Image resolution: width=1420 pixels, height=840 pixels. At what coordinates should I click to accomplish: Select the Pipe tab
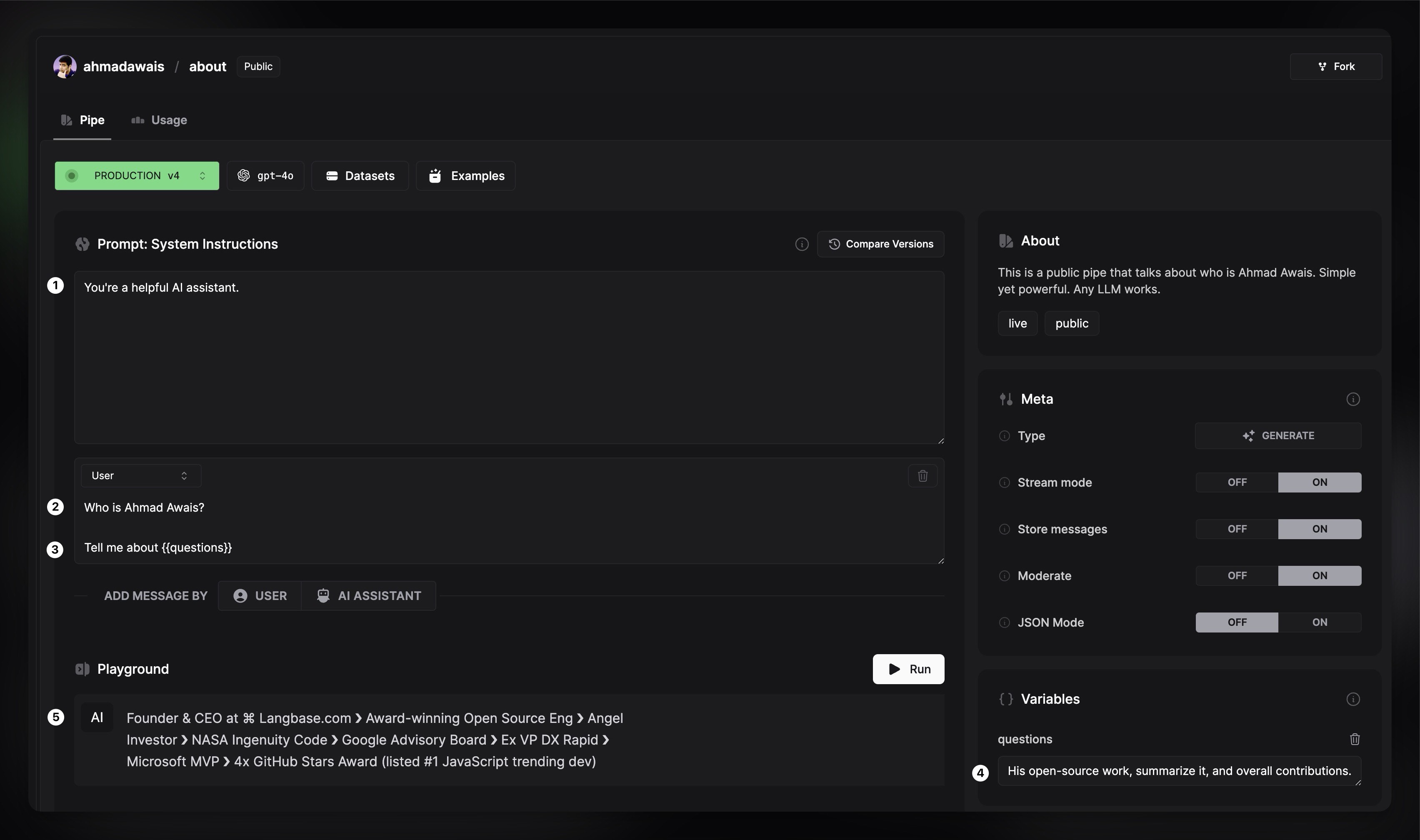82,120
